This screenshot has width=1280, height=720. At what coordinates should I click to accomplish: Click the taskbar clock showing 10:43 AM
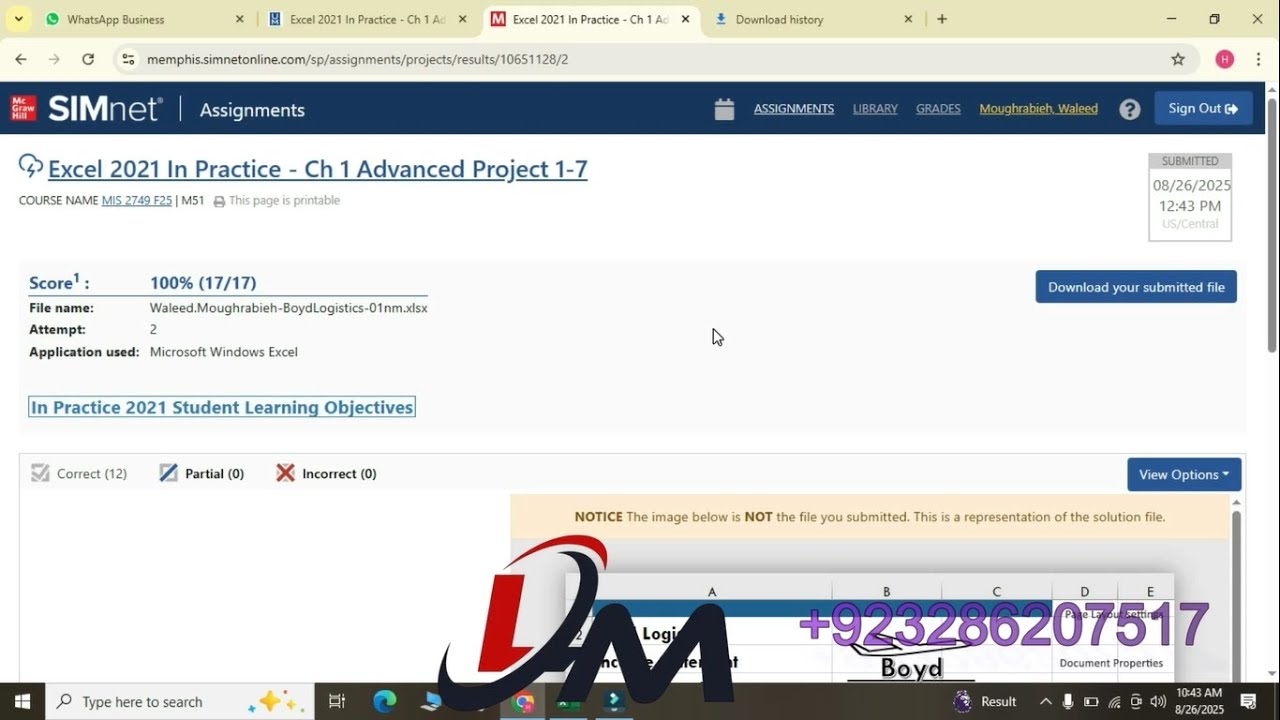tap(1199, 701)
